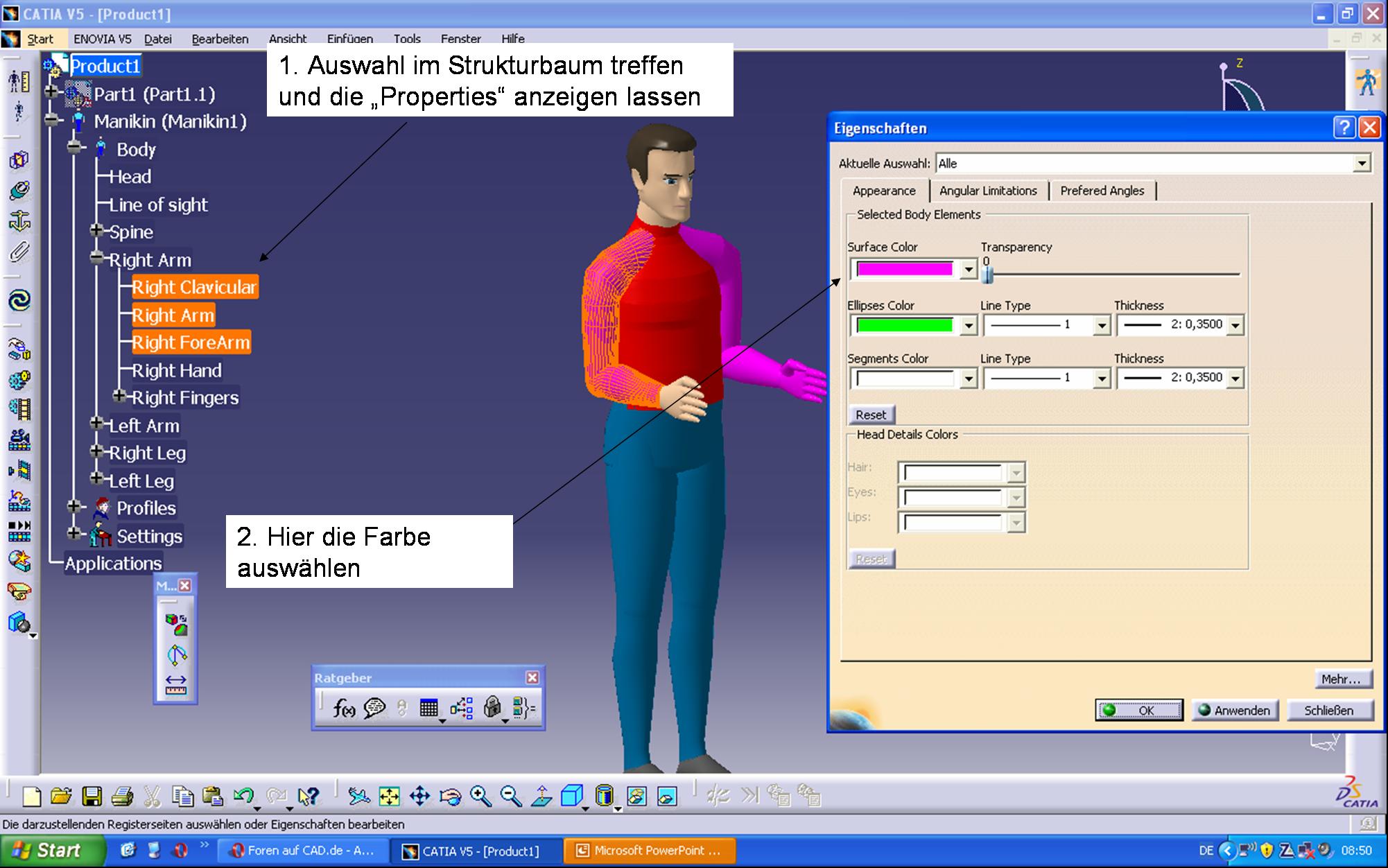Viewport: 1388px width, 868px height.
Task: Expand the Profiles node
Action: [x=74, y=507]
